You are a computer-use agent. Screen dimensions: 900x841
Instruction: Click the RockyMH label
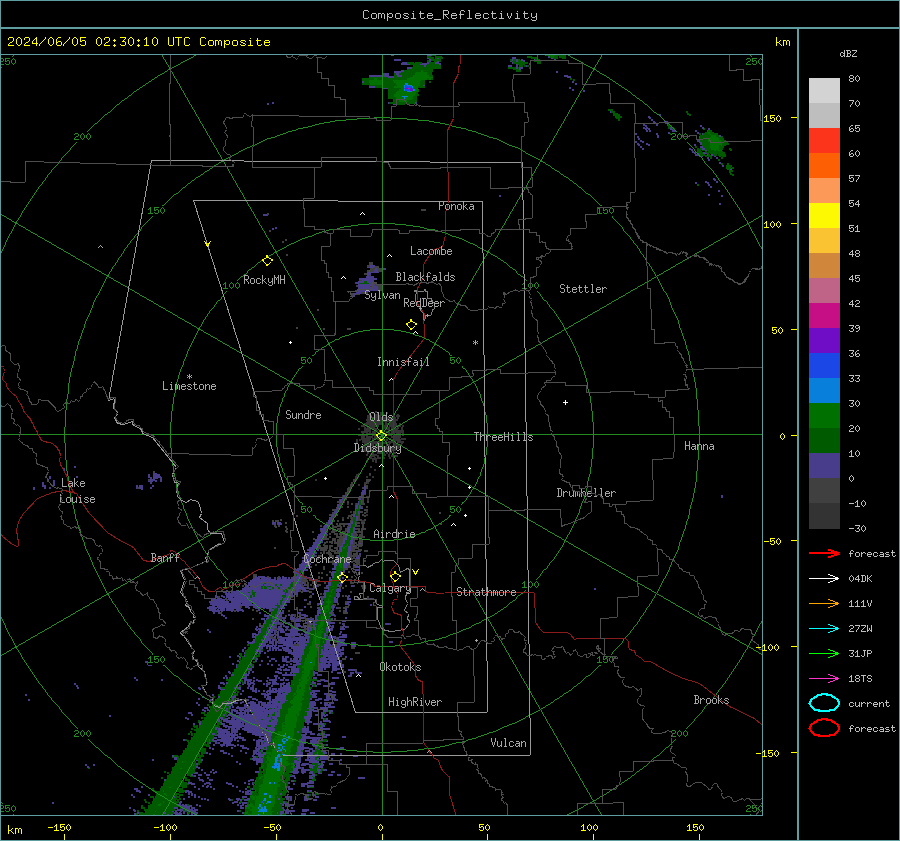(x=264, y=280)
